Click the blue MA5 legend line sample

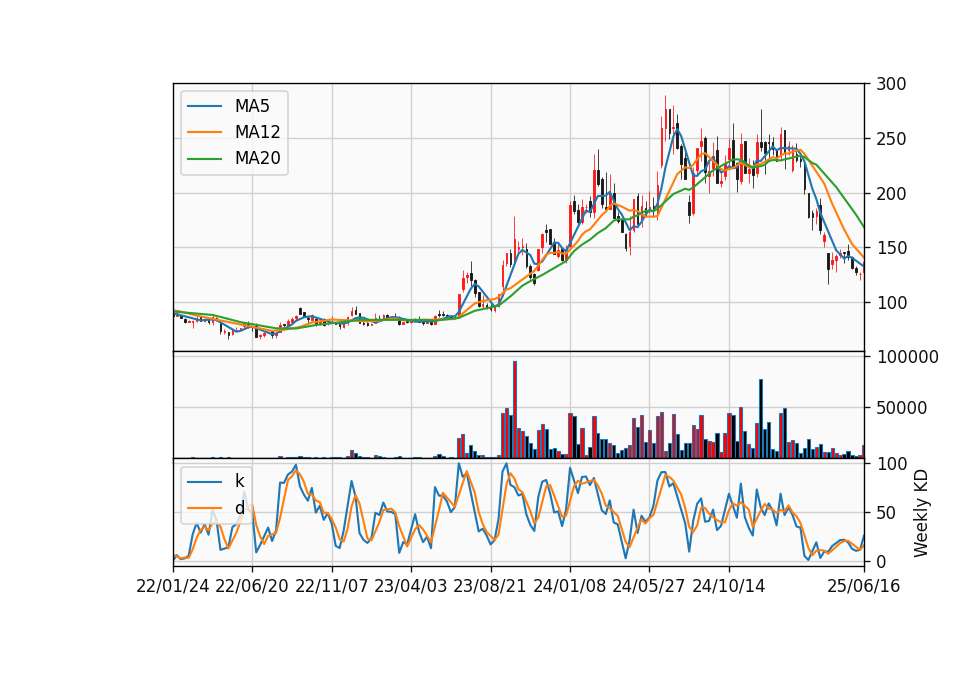click(x=204, y=106)
